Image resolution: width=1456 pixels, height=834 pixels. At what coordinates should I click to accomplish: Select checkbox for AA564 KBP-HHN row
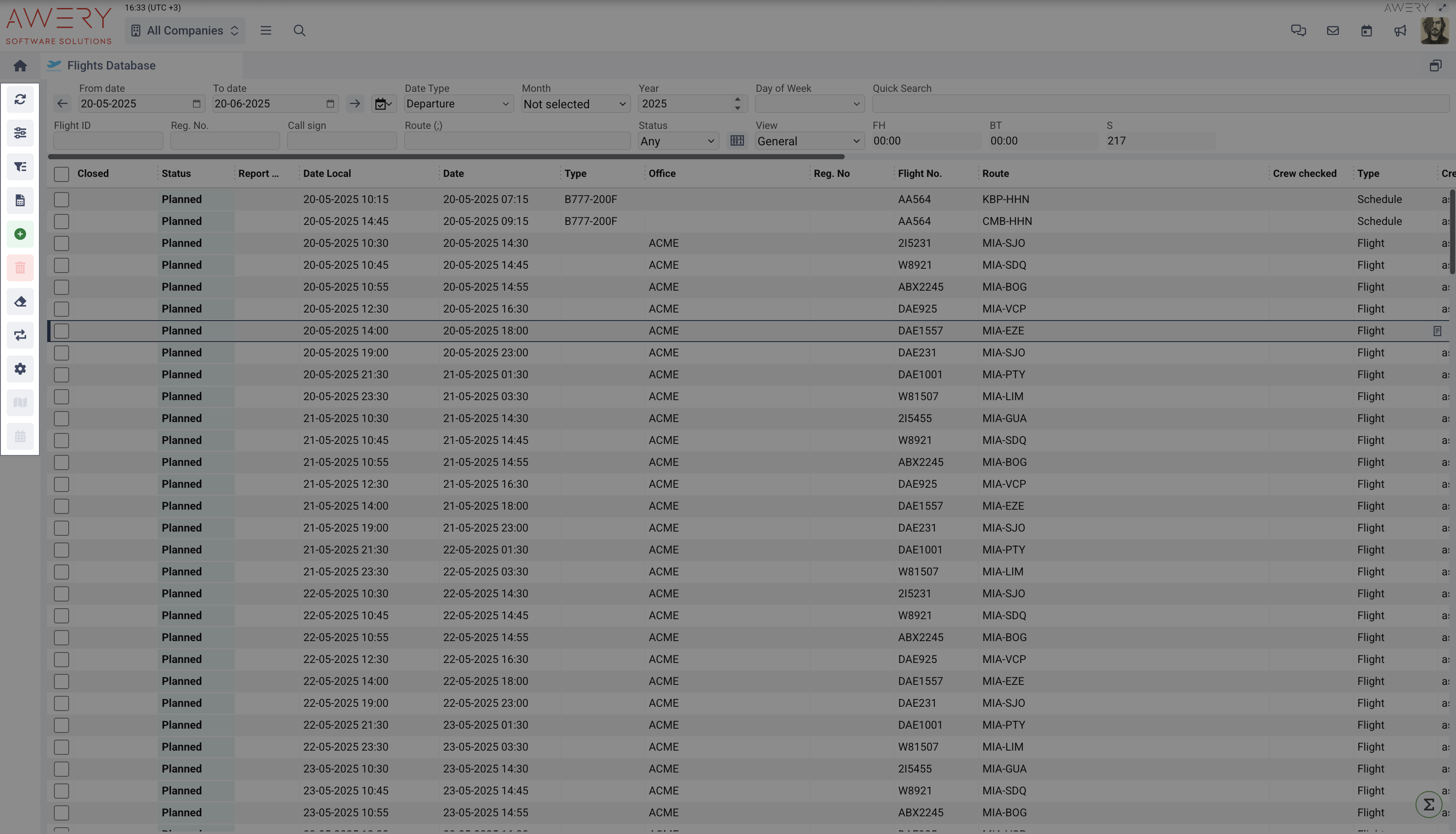[61, 199]
